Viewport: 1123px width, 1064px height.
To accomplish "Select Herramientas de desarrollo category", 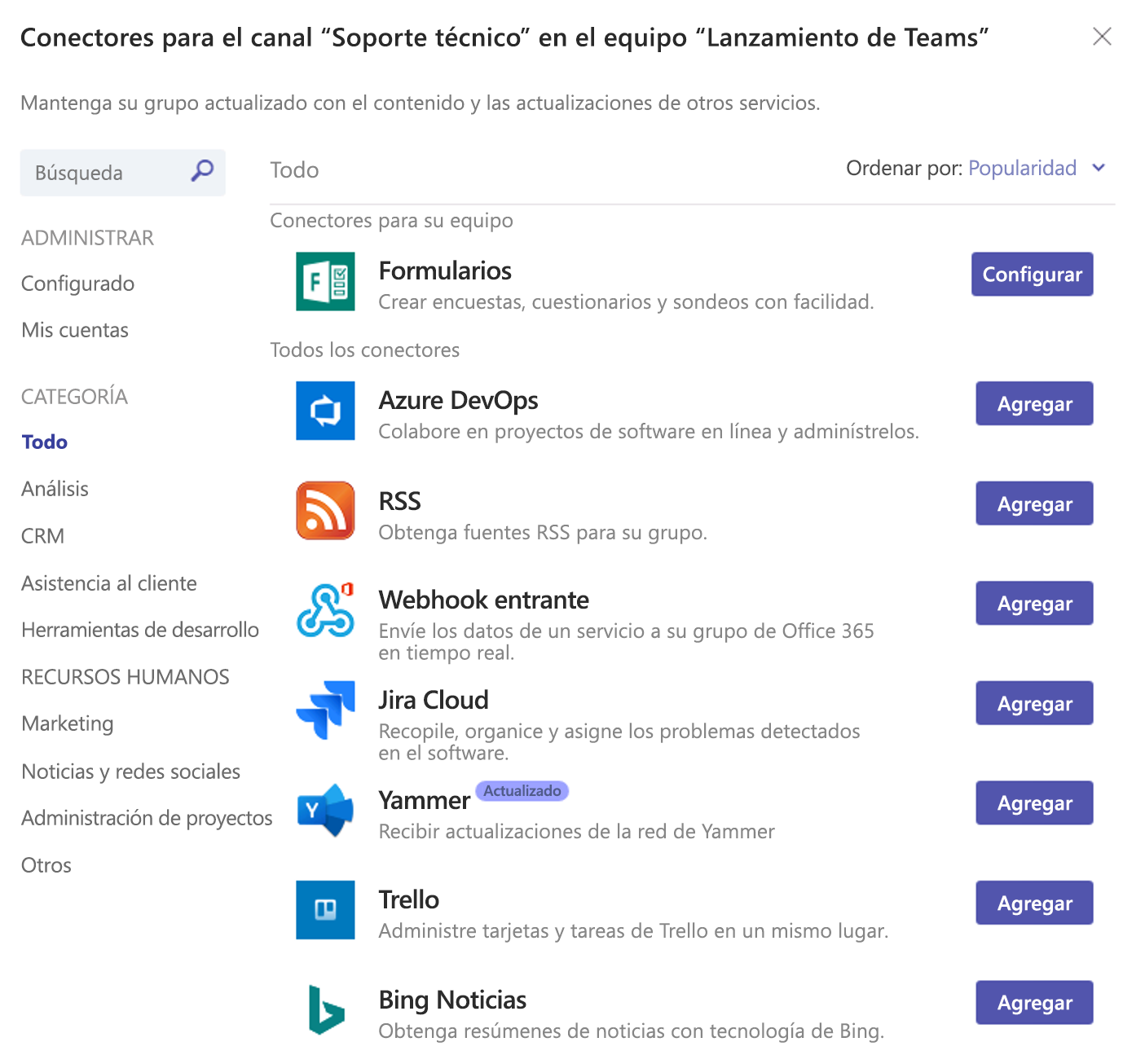I will (x=140, y=630).
